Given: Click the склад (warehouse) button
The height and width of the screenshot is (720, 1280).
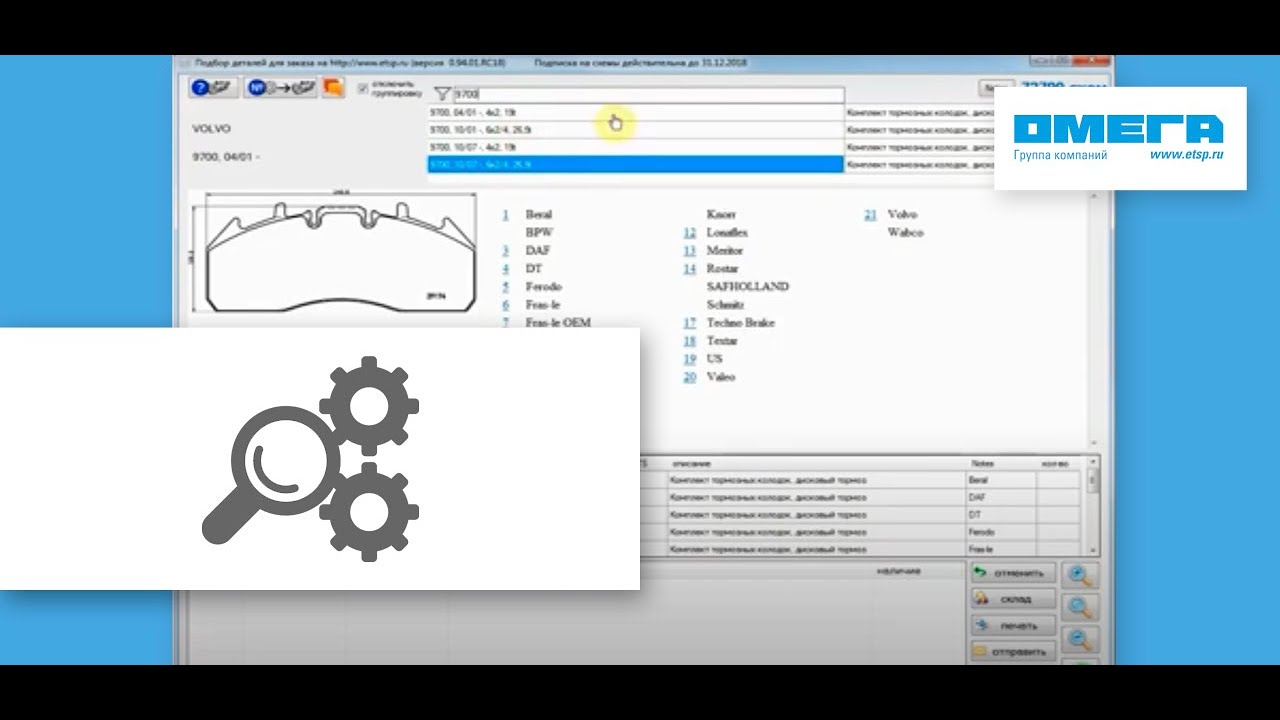Looking at the screenshot, I should coord(1013,599).
